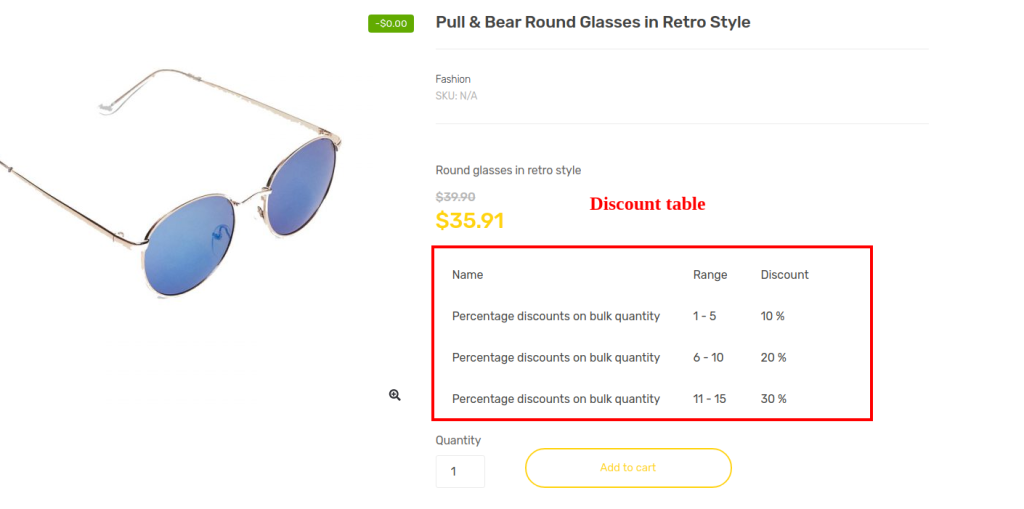Focus the Quantity input field

point(460,471)
